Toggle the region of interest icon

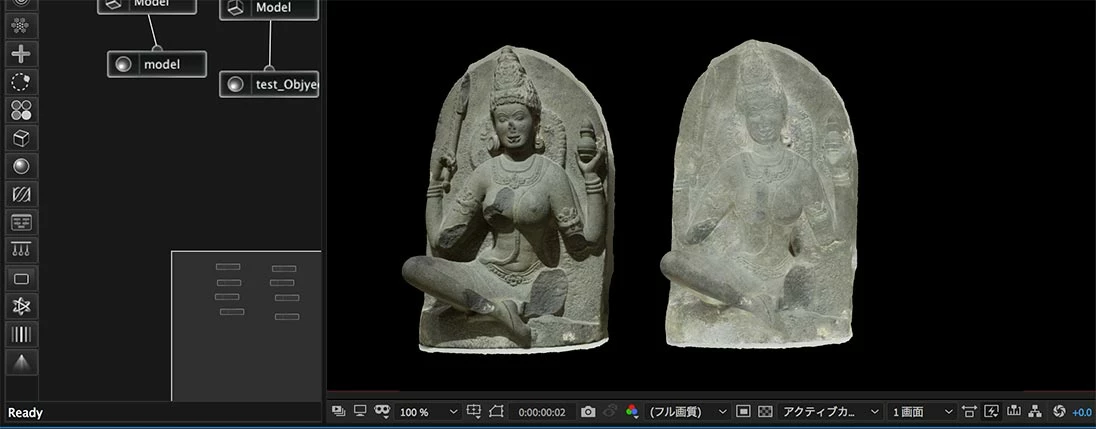tap(496, 412)
